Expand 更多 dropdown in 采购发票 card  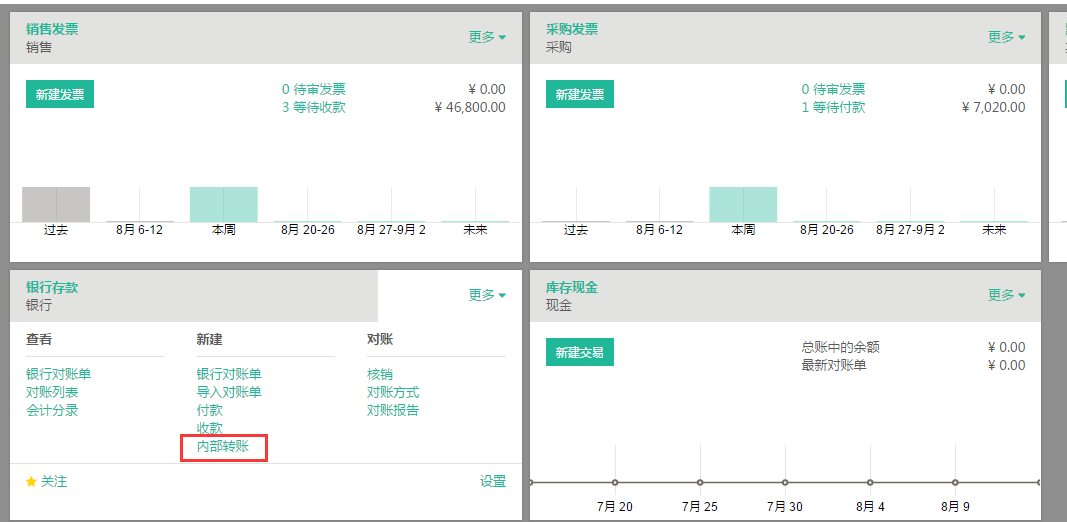pos(1006,37)
